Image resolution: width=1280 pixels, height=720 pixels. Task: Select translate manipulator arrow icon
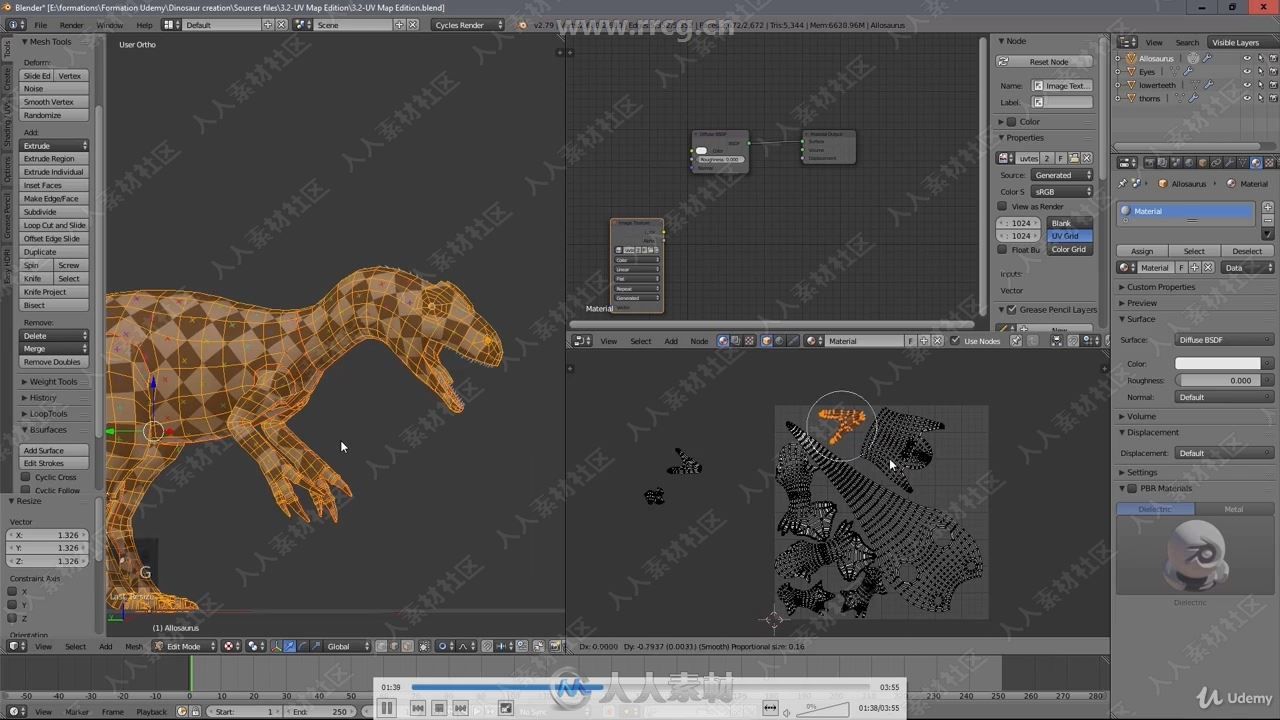coord(289,646)
